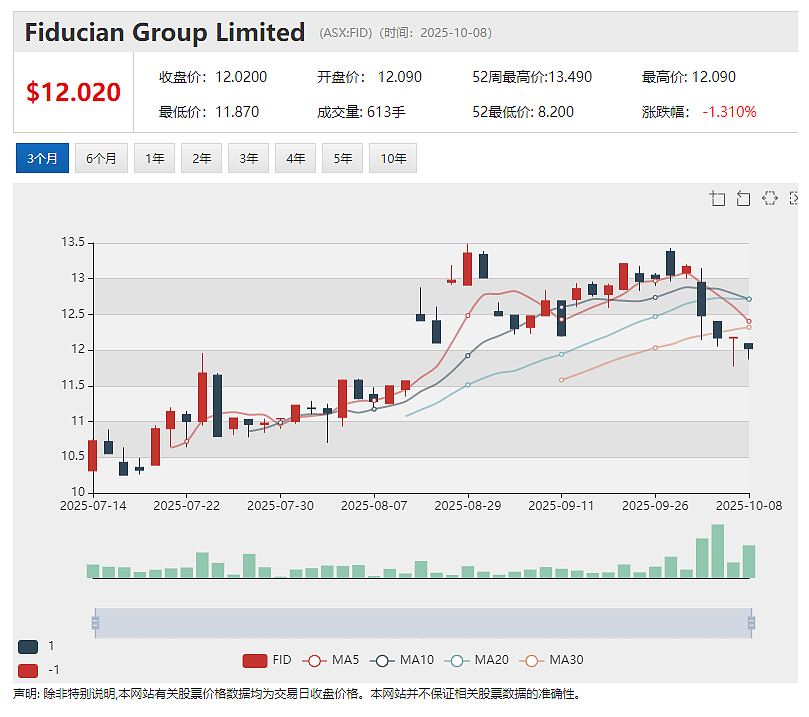Image resolution: width=809 pixels, height=717 pixels.
Task: Click the 2025-07-14 axis date label
Action: [x=93, y=506]
